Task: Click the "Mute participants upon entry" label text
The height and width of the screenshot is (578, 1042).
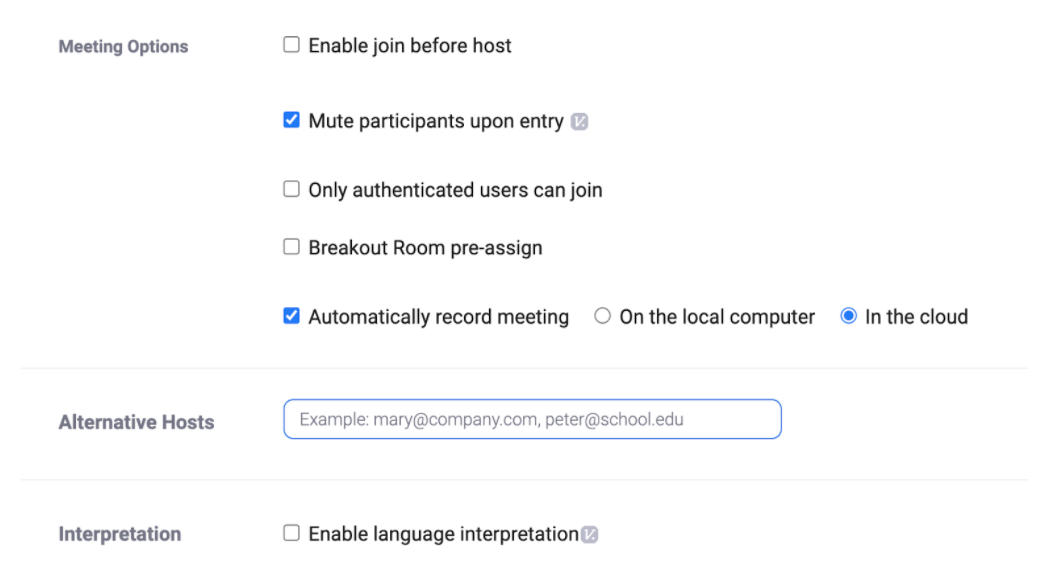Action: 436,122
